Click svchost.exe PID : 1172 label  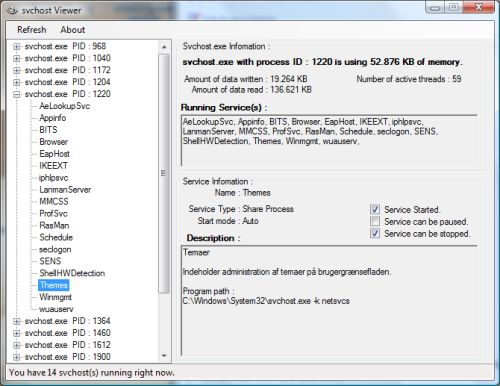pos(67,70)
